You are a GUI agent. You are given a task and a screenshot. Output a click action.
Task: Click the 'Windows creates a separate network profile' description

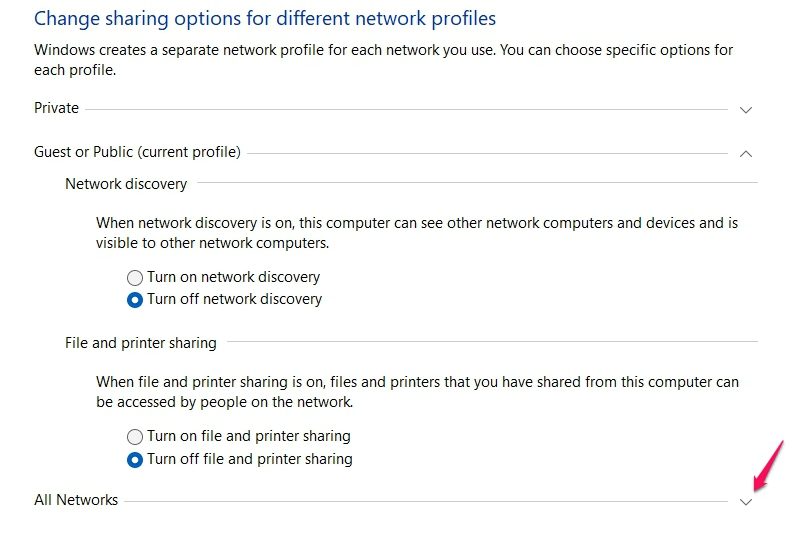click(x=383, y=58)
